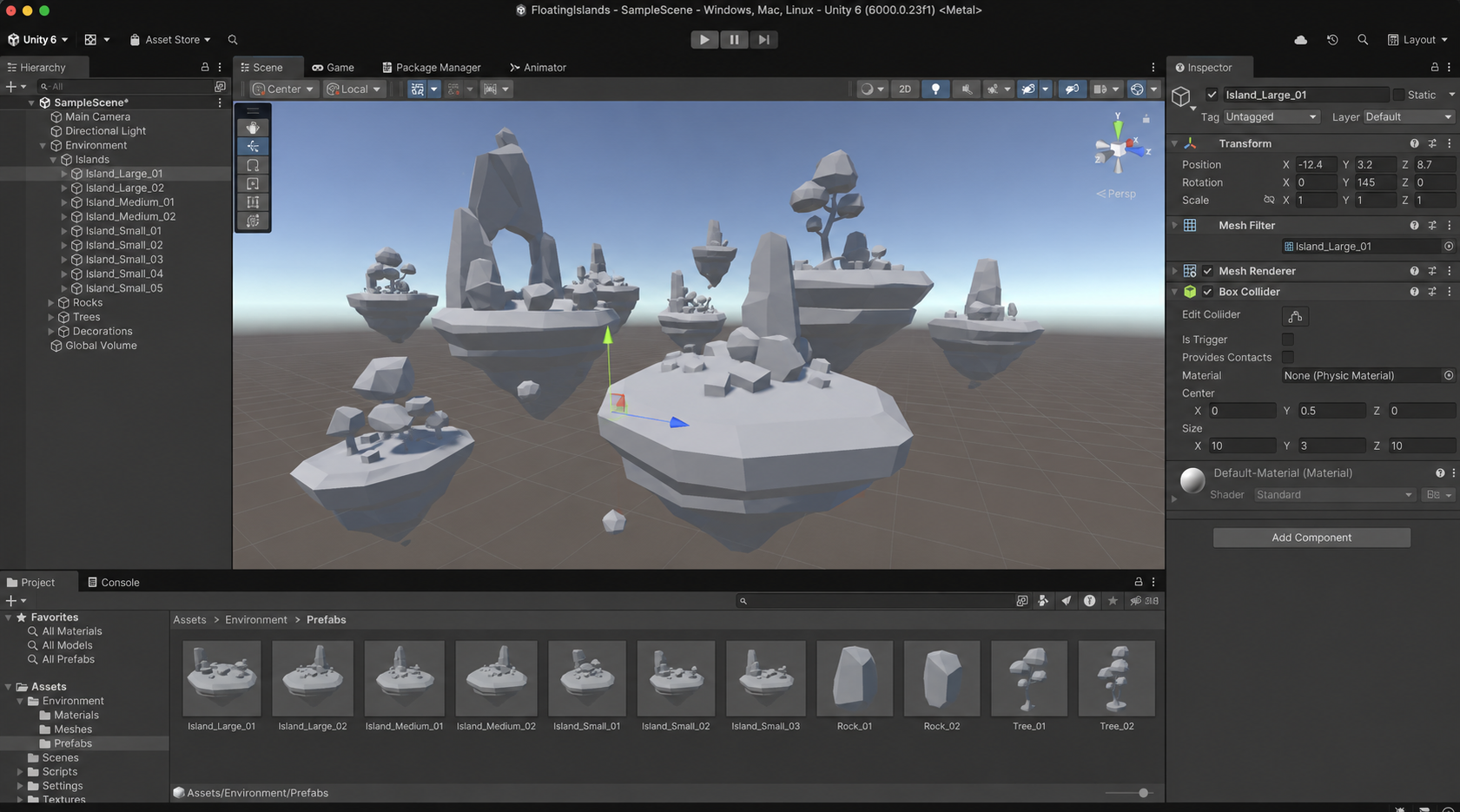Select All Prefabs under Favorites
Viewport: 1460px width, 812px height.
point(69,660)
